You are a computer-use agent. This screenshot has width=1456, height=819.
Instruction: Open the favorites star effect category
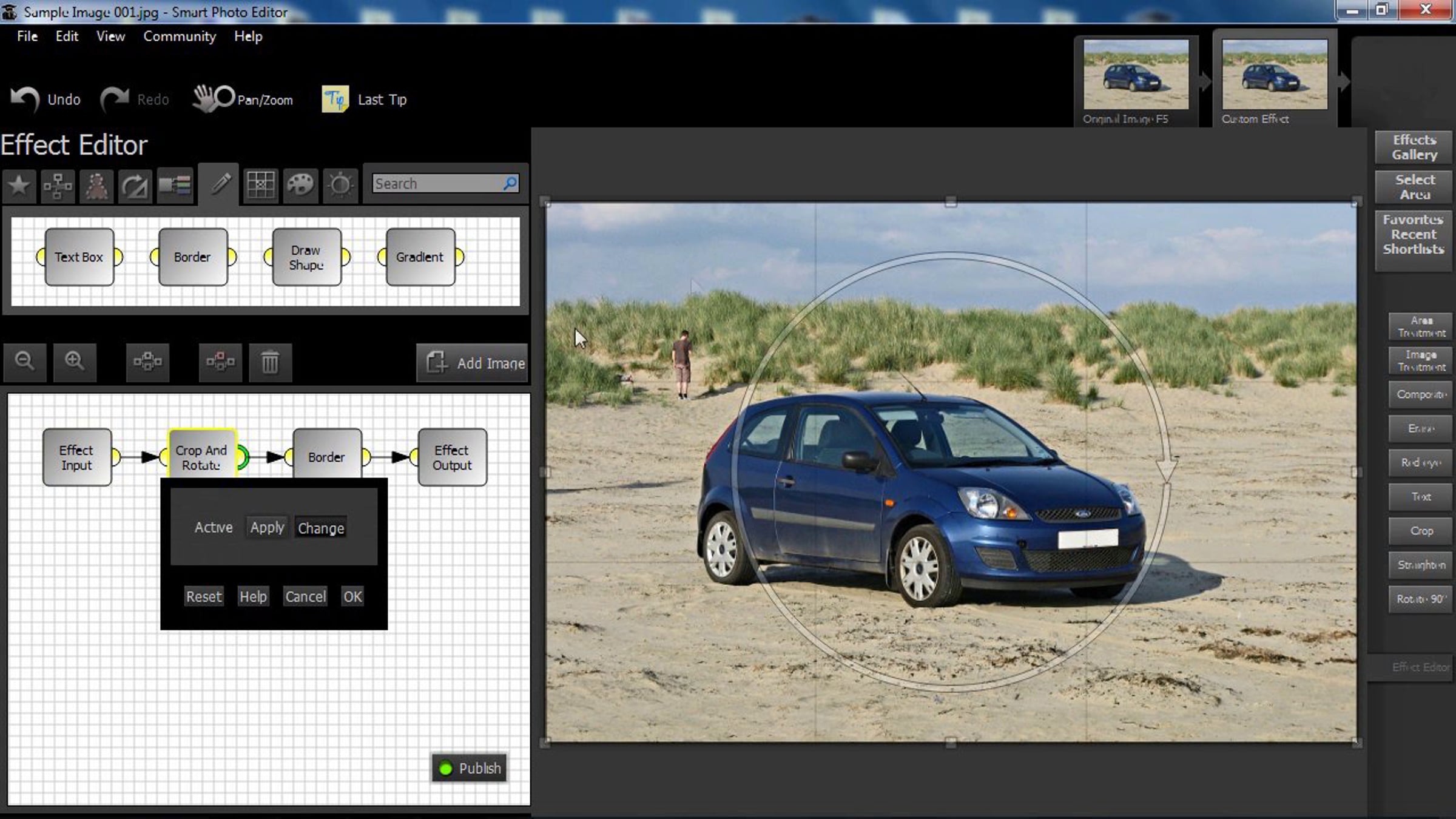click(x=19, y=184)
